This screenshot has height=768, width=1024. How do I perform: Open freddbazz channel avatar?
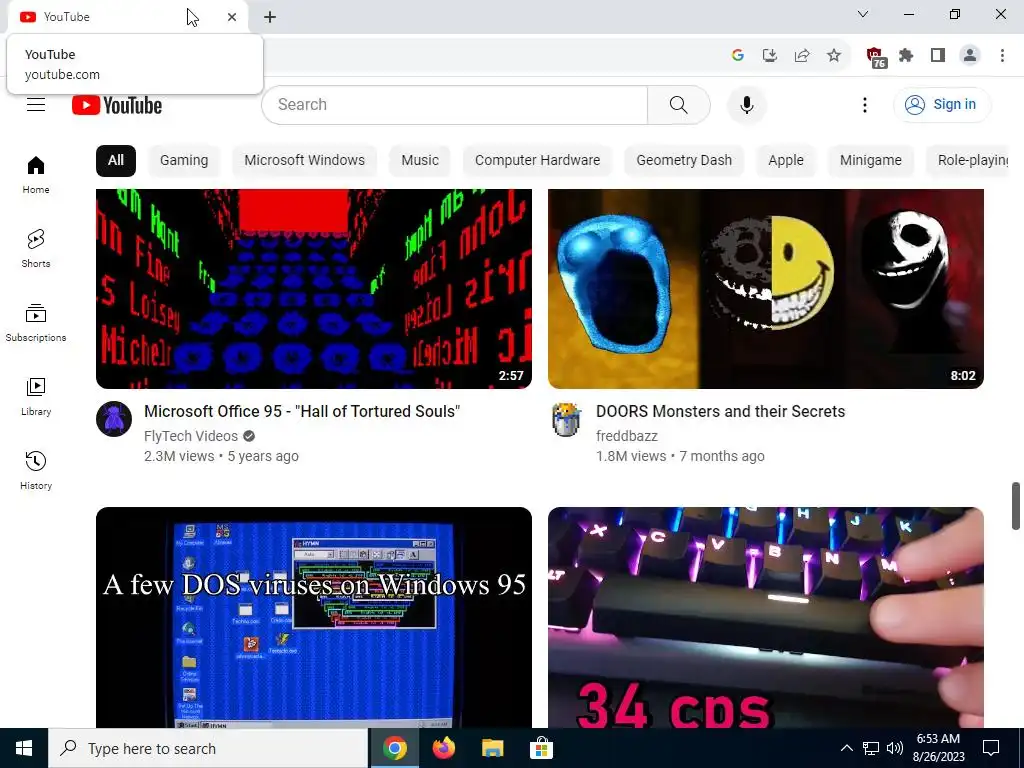pos(566,419)
